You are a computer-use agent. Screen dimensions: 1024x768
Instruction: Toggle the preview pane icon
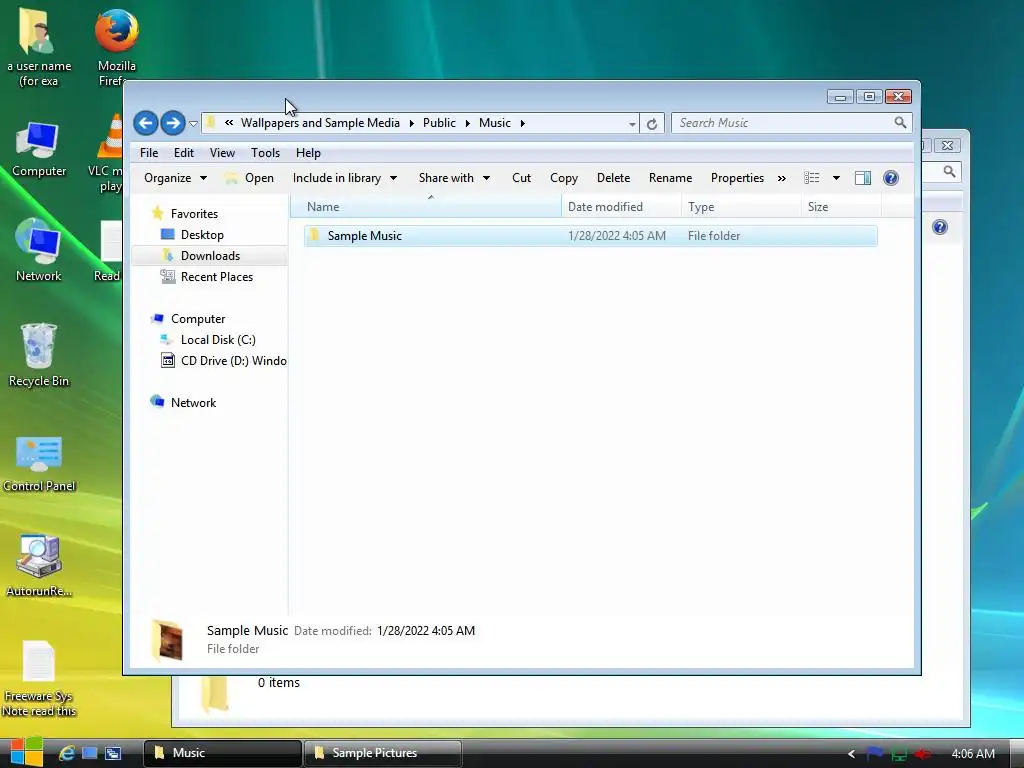pyautogui.click(x=863, y=178)
